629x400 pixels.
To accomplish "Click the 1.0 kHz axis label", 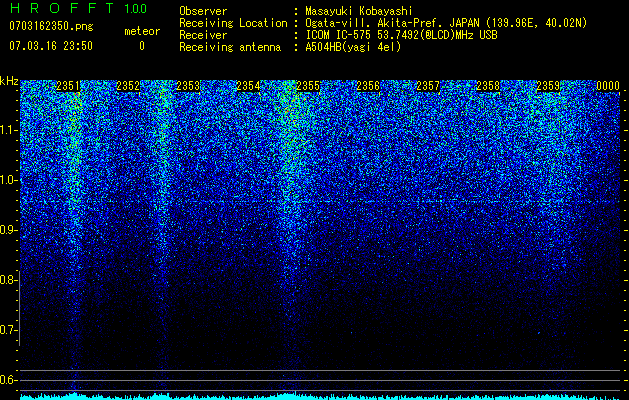I will (9, 180).
